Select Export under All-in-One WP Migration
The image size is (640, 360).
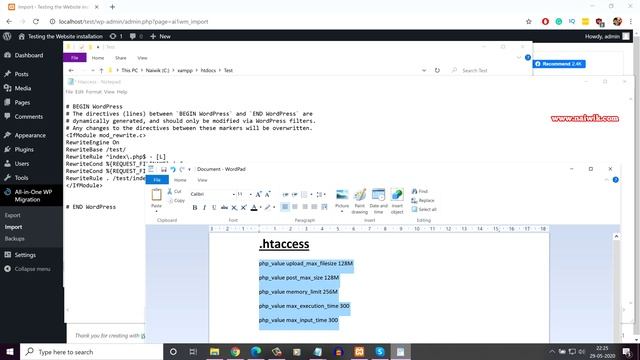13,215
